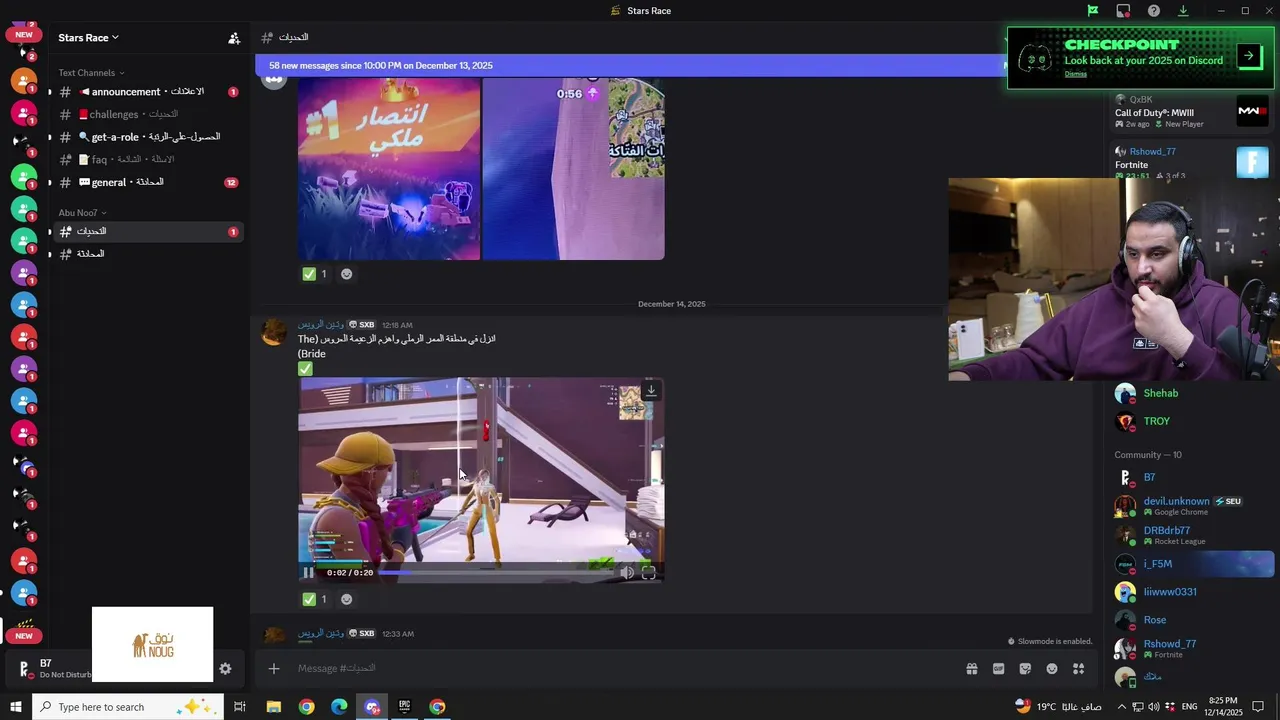The width and height of the screenshot is (1280, 720).
Task: Mute the video volume icon
Action: (x=627, y=573)
